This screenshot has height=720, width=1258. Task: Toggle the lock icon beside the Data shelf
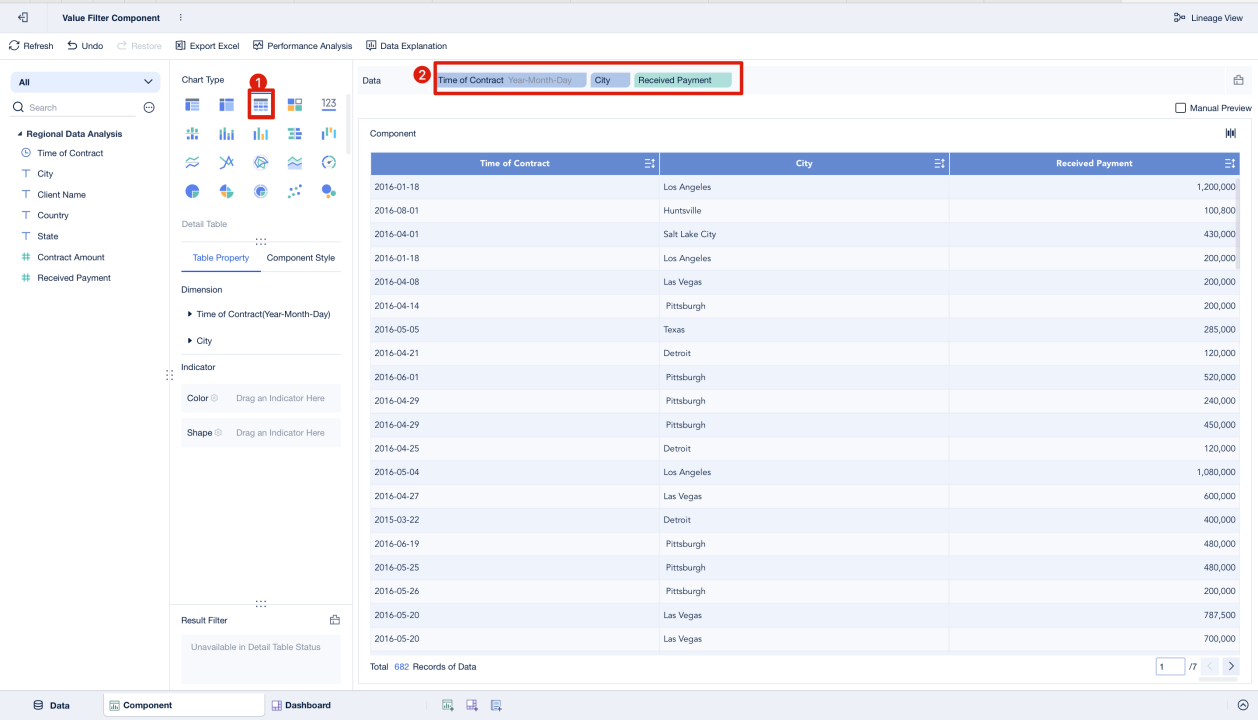[1237, 78]
